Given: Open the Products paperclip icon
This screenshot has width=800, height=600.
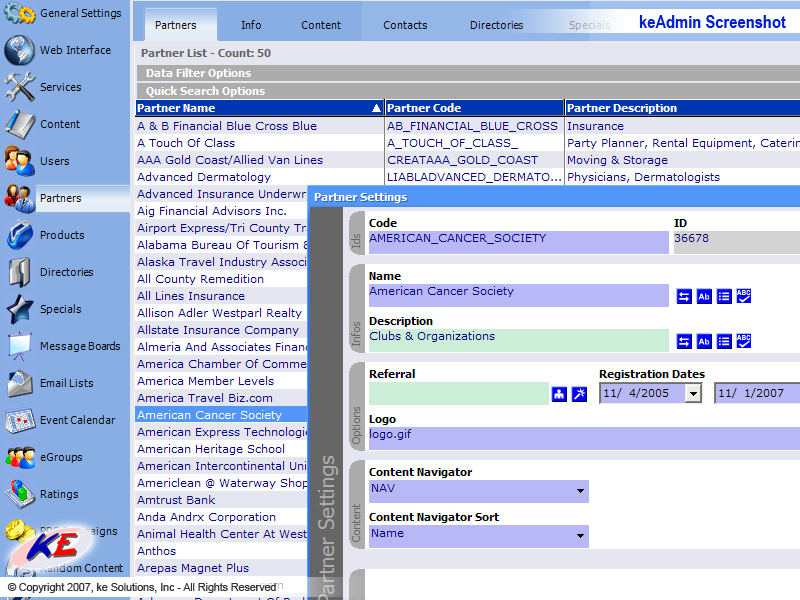Looking at the screenshot, I should (19, 235).
